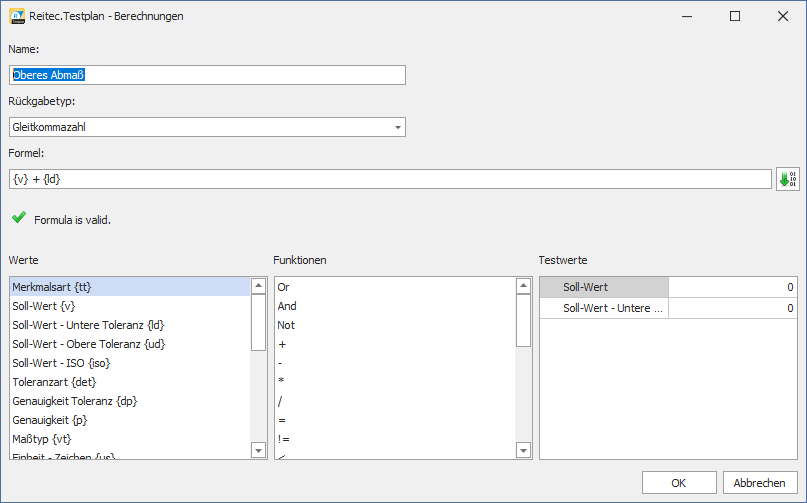Click the Reitec.Testplan app icon in title bar
This screenshot has height=503, width=807.
click(x=17, y=16)
